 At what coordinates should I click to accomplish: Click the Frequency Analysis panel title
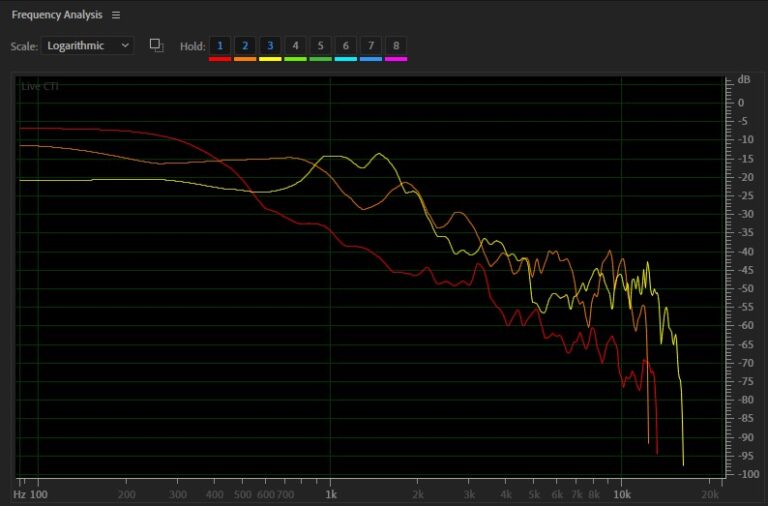coord(57,15)
